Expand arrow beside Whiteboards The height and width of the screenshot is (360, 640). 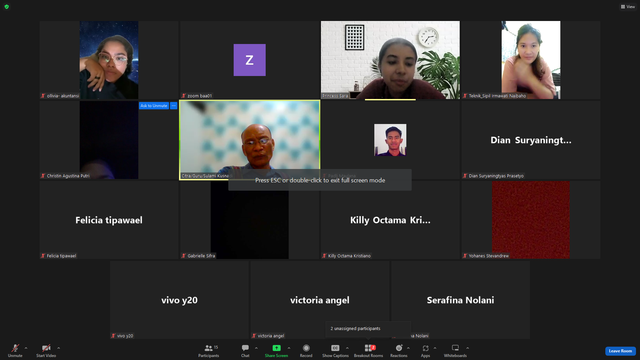pos(467,348)
